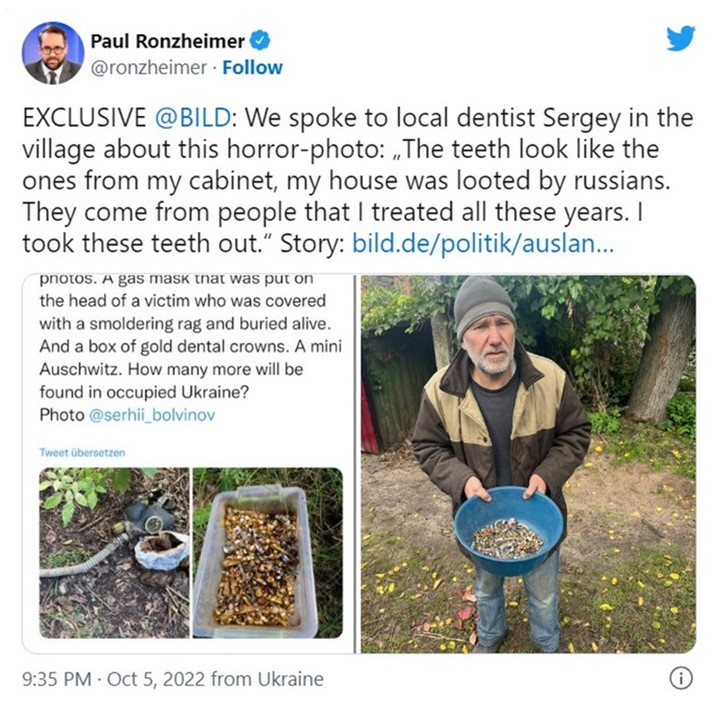Click the @ronzheimer handle

click(x=149, y=68)
